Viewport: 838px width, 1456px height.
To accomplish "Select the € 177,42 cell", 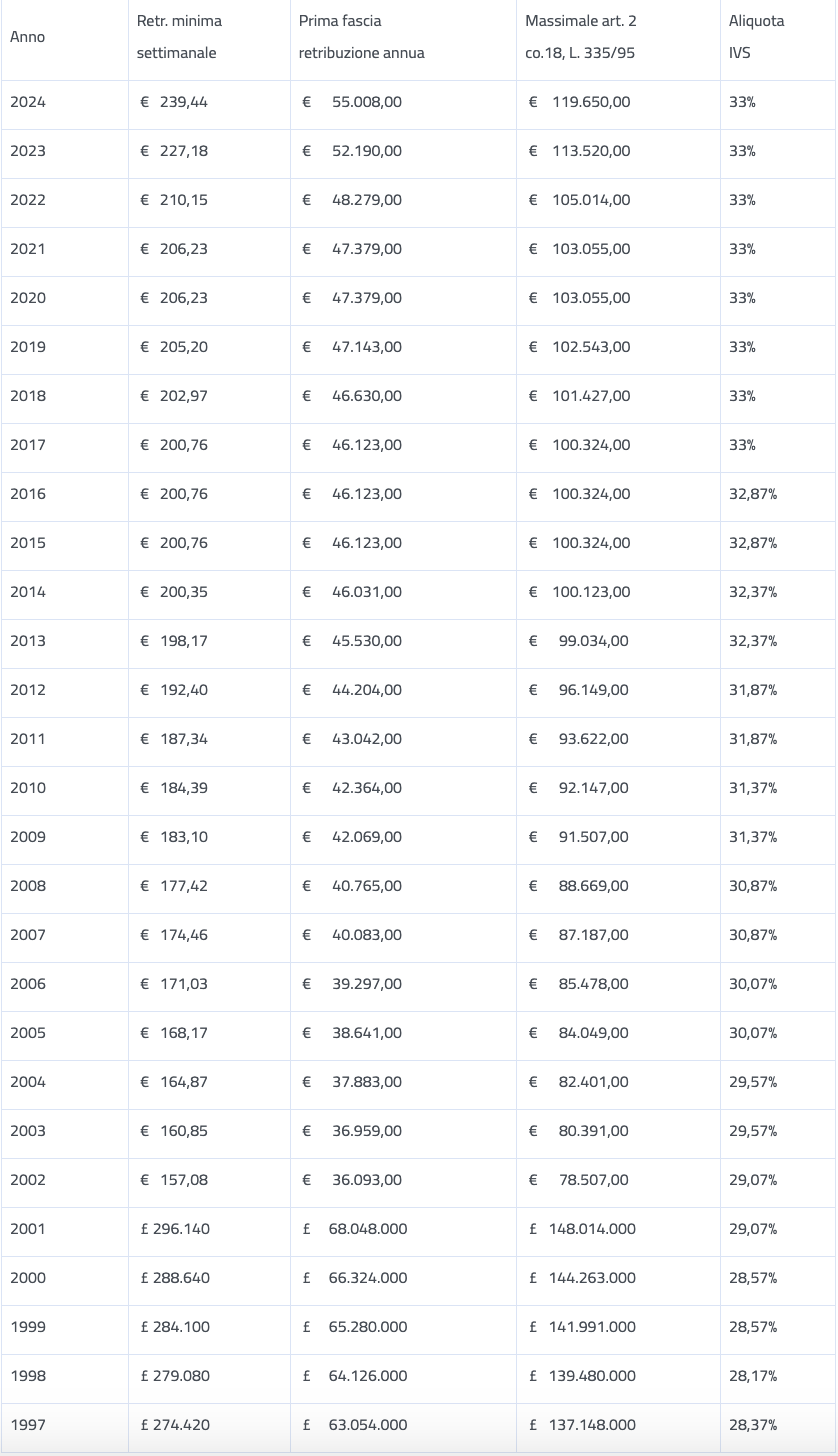I will click(x=175, y=886).
